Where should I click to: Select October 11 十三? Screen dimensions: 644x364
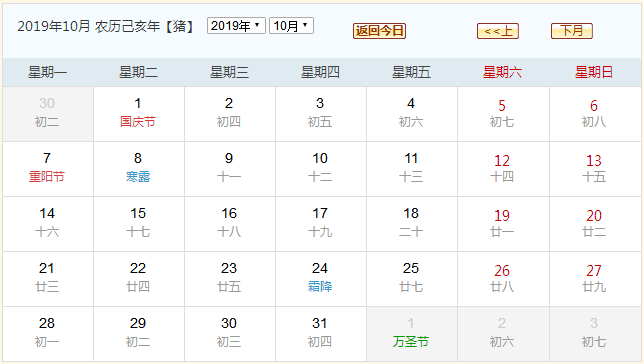click(x=412, y=169)
